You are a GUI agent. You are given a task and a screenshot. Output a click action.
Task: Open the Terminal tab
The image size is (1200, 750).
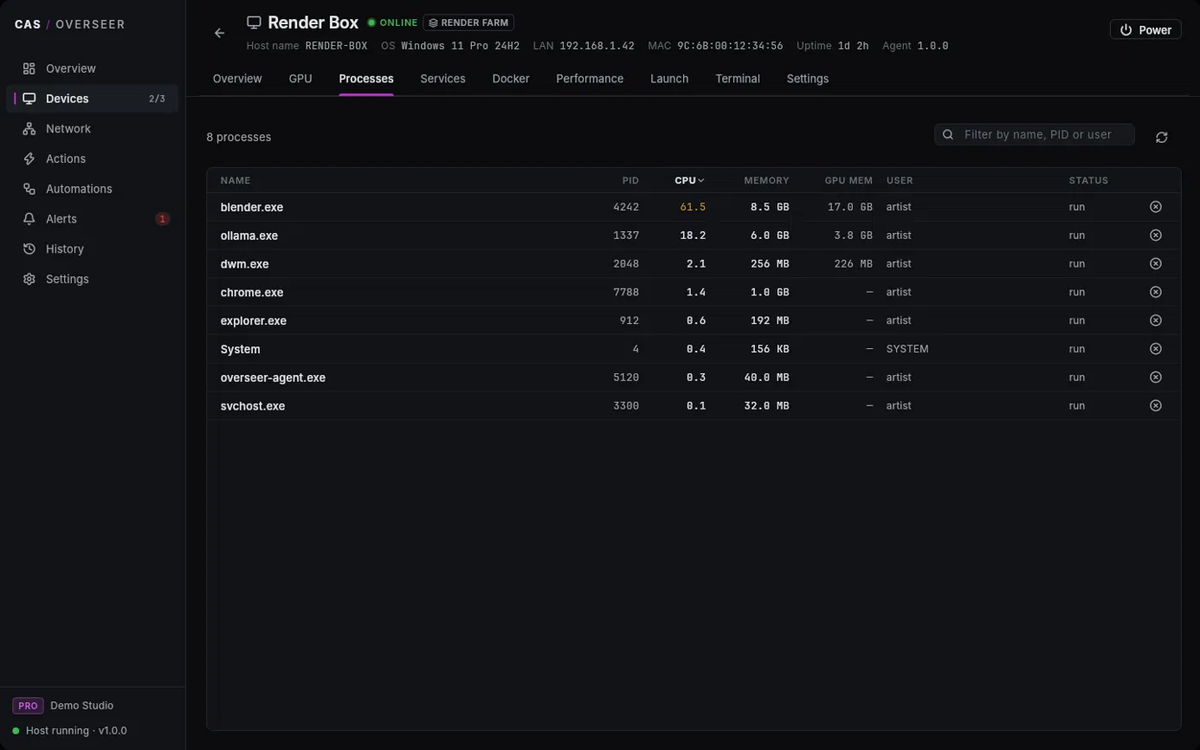pos(738,79)
